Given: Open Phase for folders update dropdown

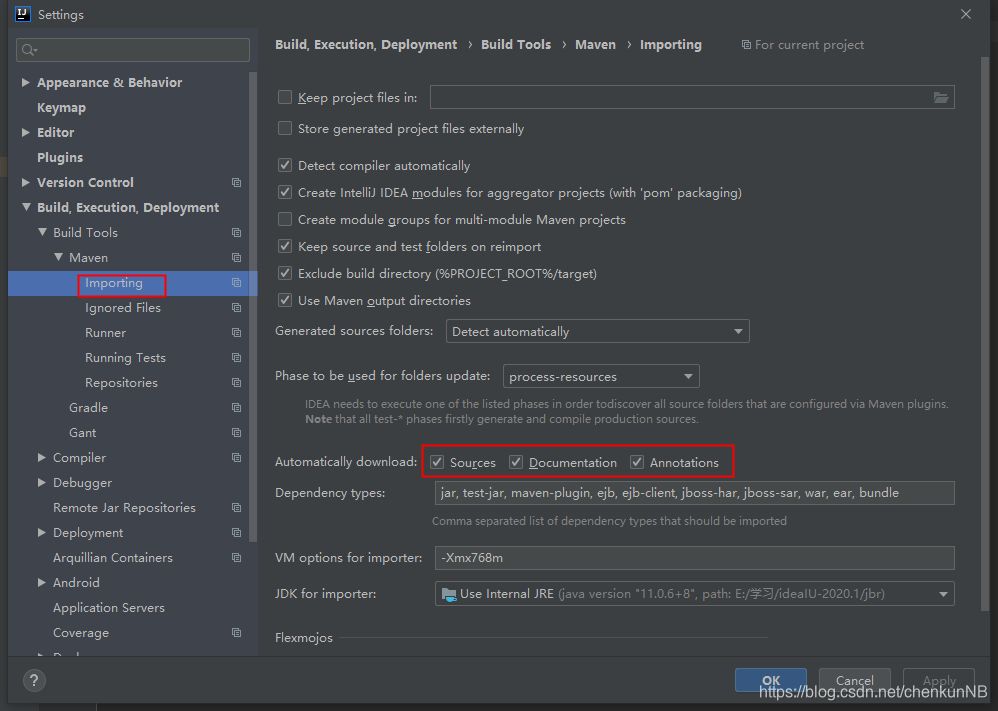Looking at the screenshot, I should [601, 376].
